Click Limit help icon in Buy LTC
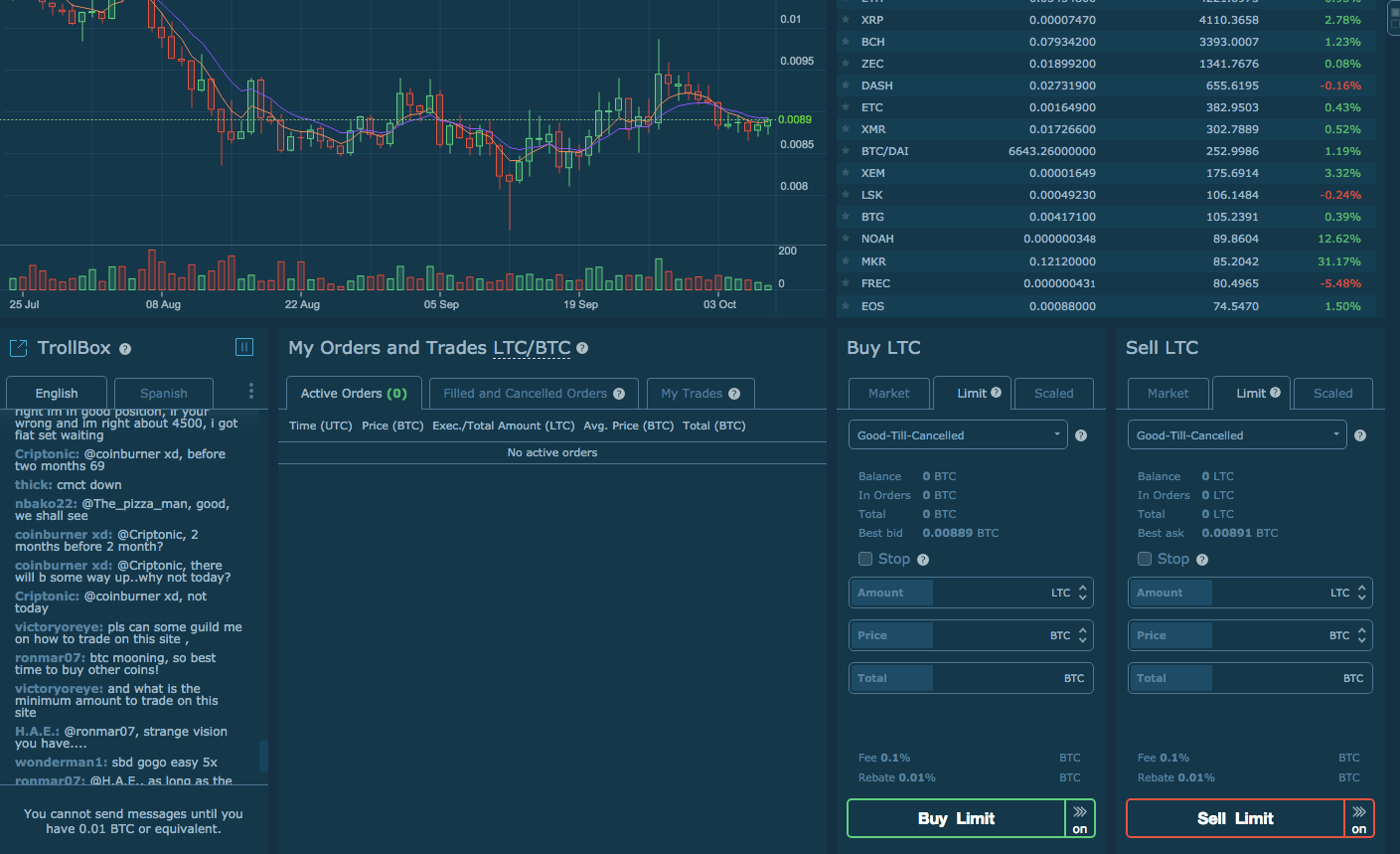The height and width of the screenshot is (854, 1400). [997, 393]
